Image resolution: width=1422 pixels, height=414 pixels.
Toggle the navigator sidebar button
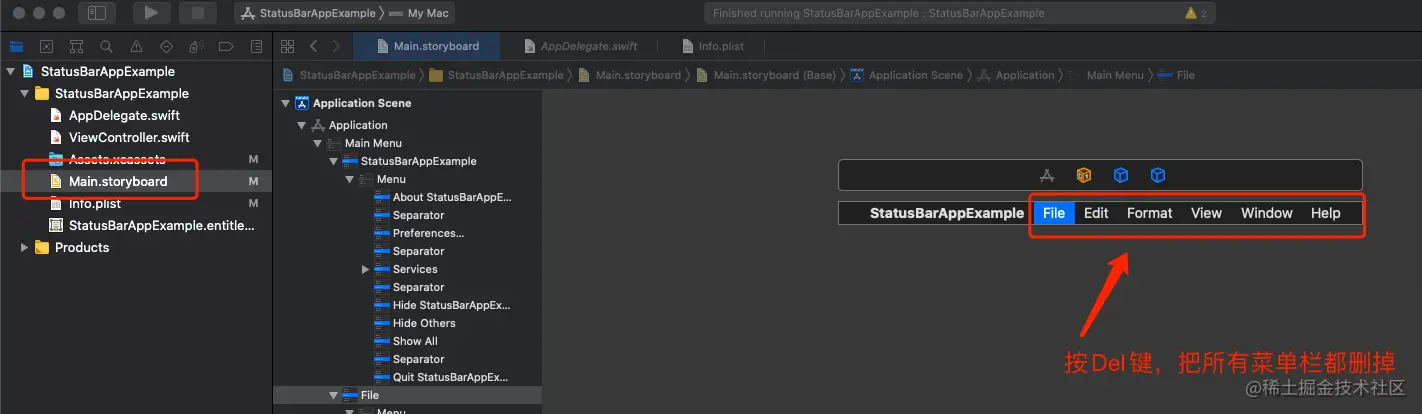tap(96, 13)
